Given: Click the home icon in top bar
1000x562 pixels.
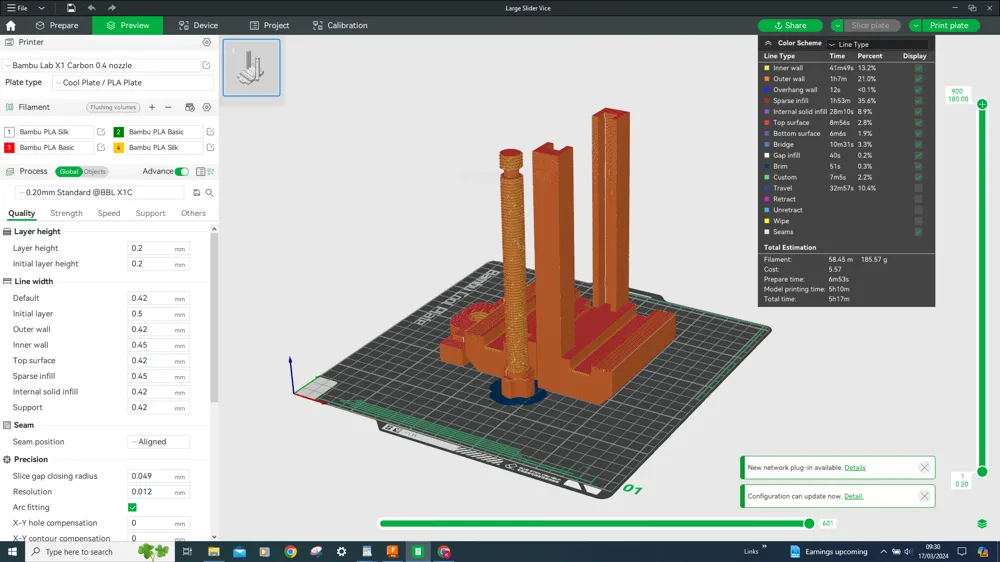Looking at the screenshot, I should (x=11, y=25).
